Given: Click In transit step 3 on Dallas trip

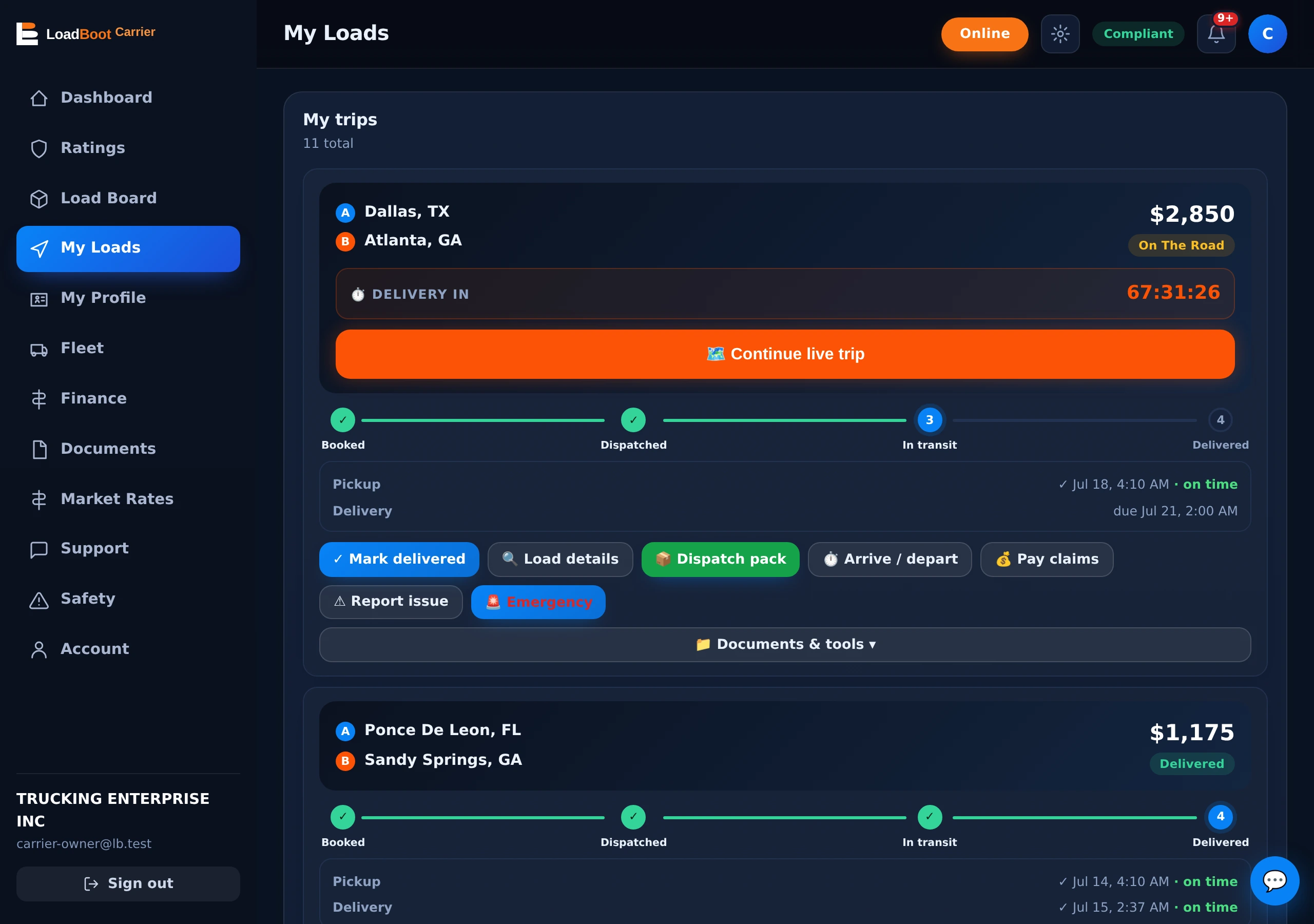Looking at the screenshot, I should pos(929,420).
